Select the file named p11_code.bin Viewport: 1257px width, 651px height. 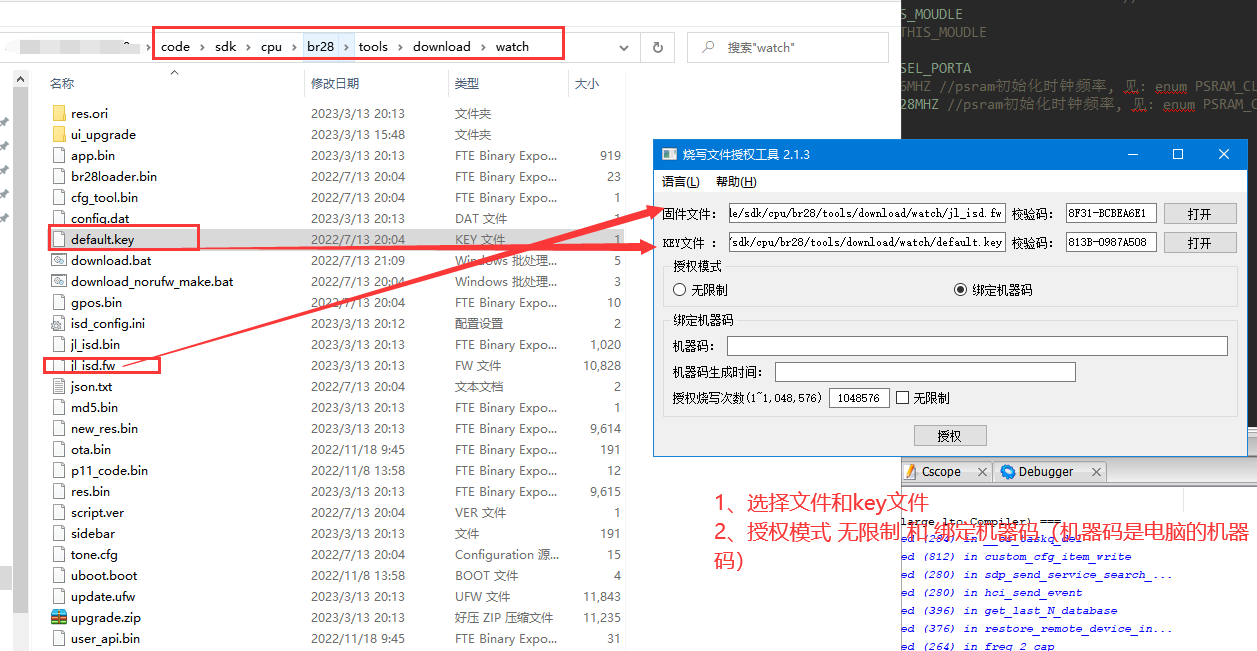(109, 471)
